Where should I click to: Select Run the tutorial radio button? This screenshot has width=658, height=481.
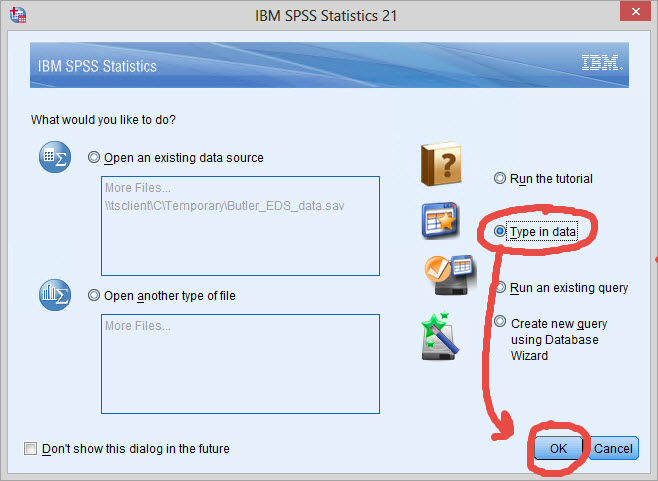click(499, 178)
